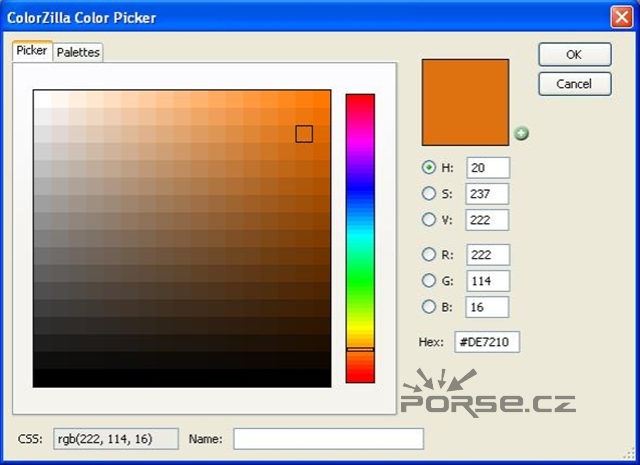Click the Cancel button

(x=575, y=84)
